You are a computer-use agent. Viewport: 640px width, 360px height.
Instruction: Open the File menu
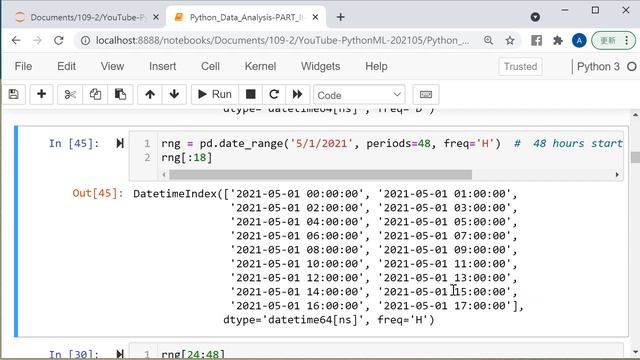(x=23, y=66)
